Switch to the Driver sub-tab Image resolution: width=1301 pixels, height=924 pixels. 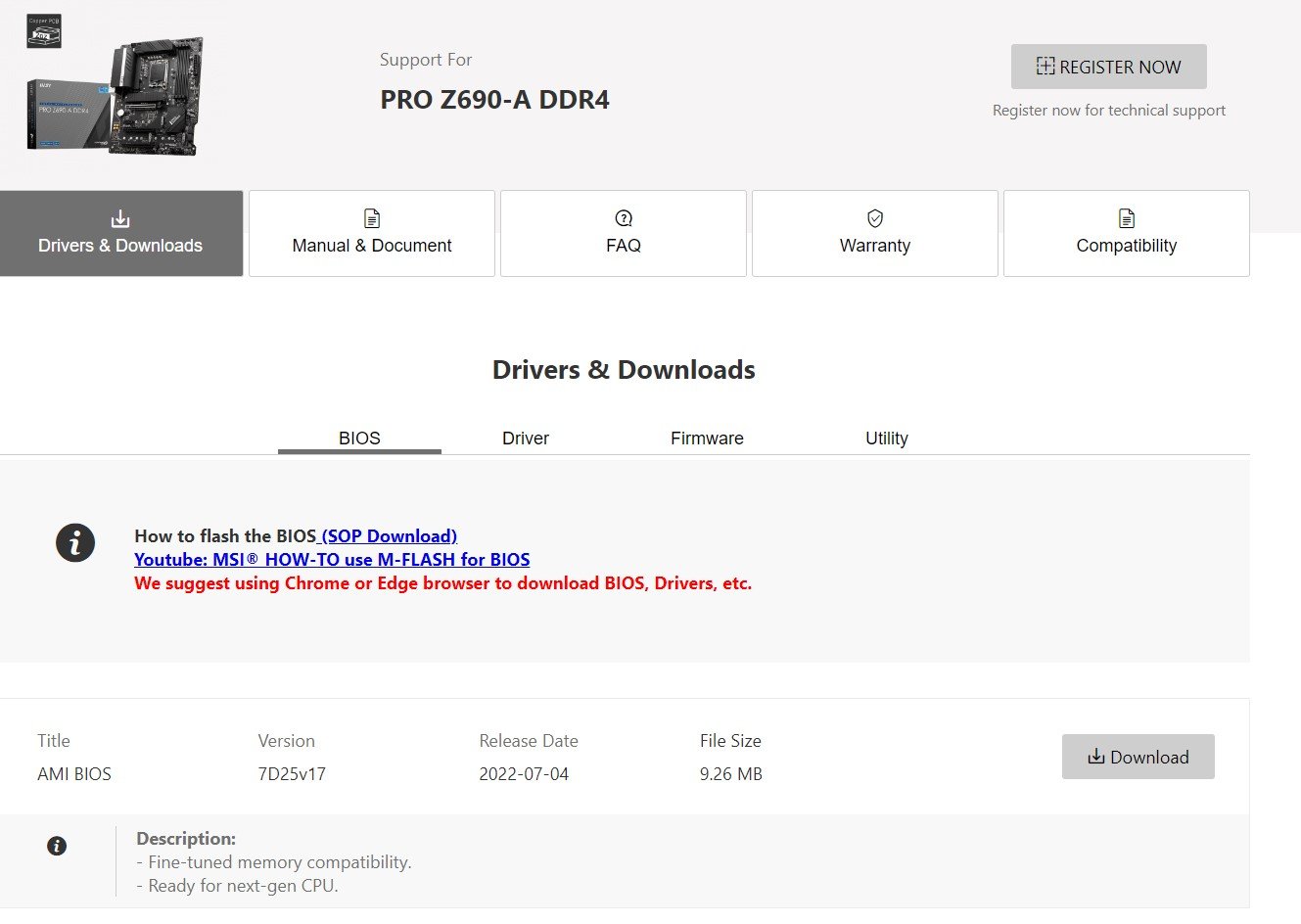pos(526,439)
